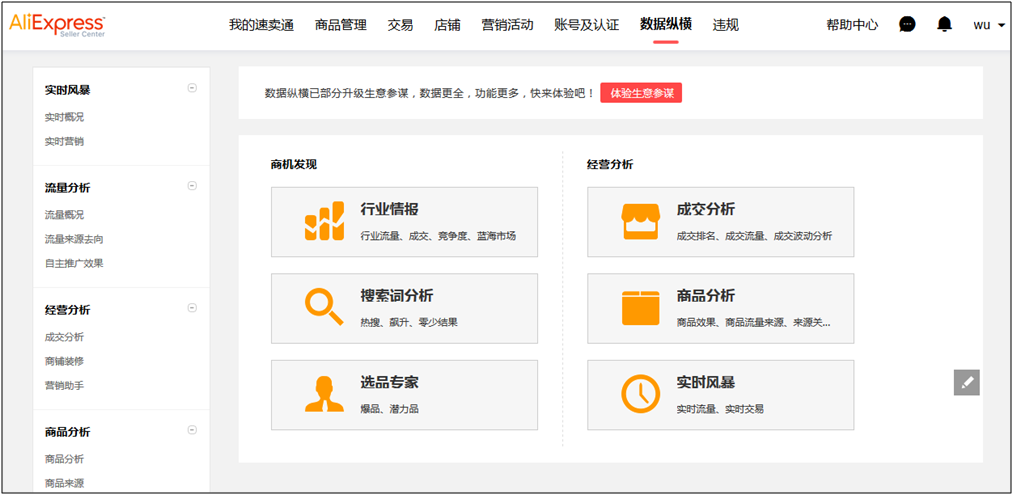Screen dimensions: 1013x495
Task: Open the notifications bell icon
Action: (x=944, y=25)
